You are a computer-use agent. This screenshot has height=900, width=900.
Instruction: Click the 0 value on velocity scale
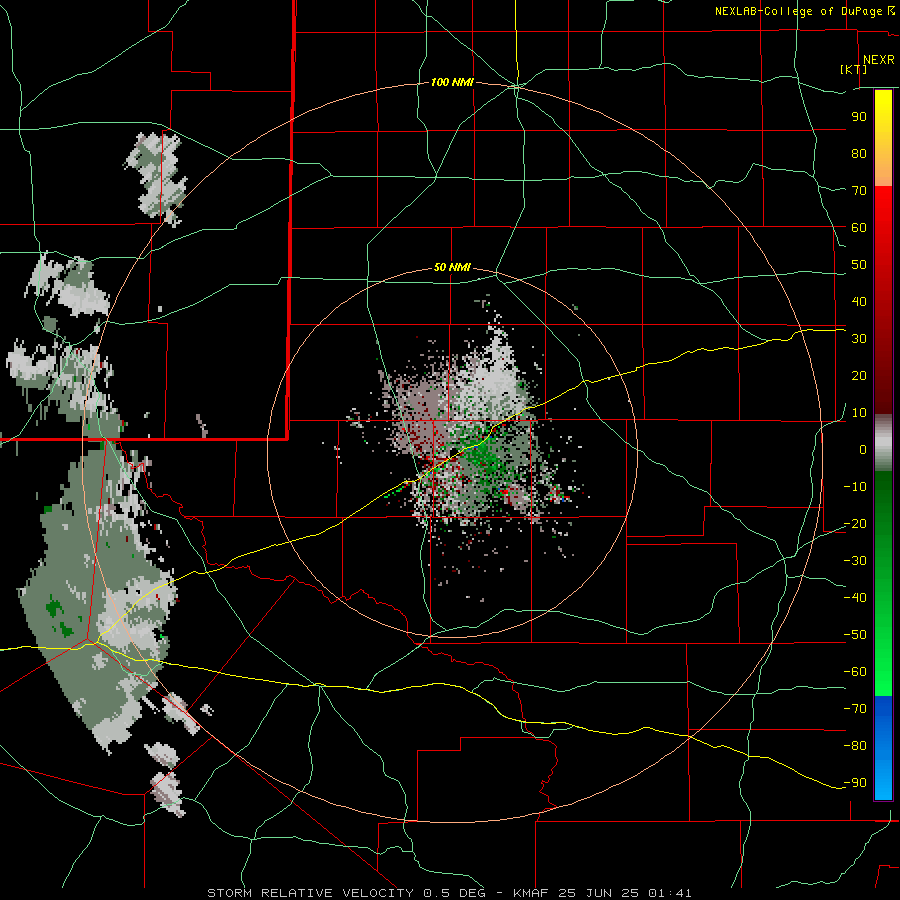(863, 450)
